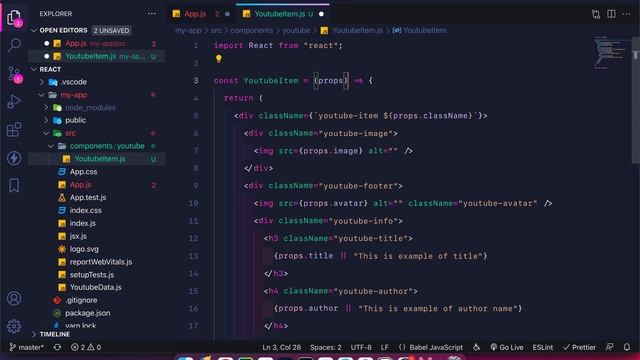Change indentation Spaces: 2
The height and width of the screenshot is (360, 640).
[x=325, y=347]
